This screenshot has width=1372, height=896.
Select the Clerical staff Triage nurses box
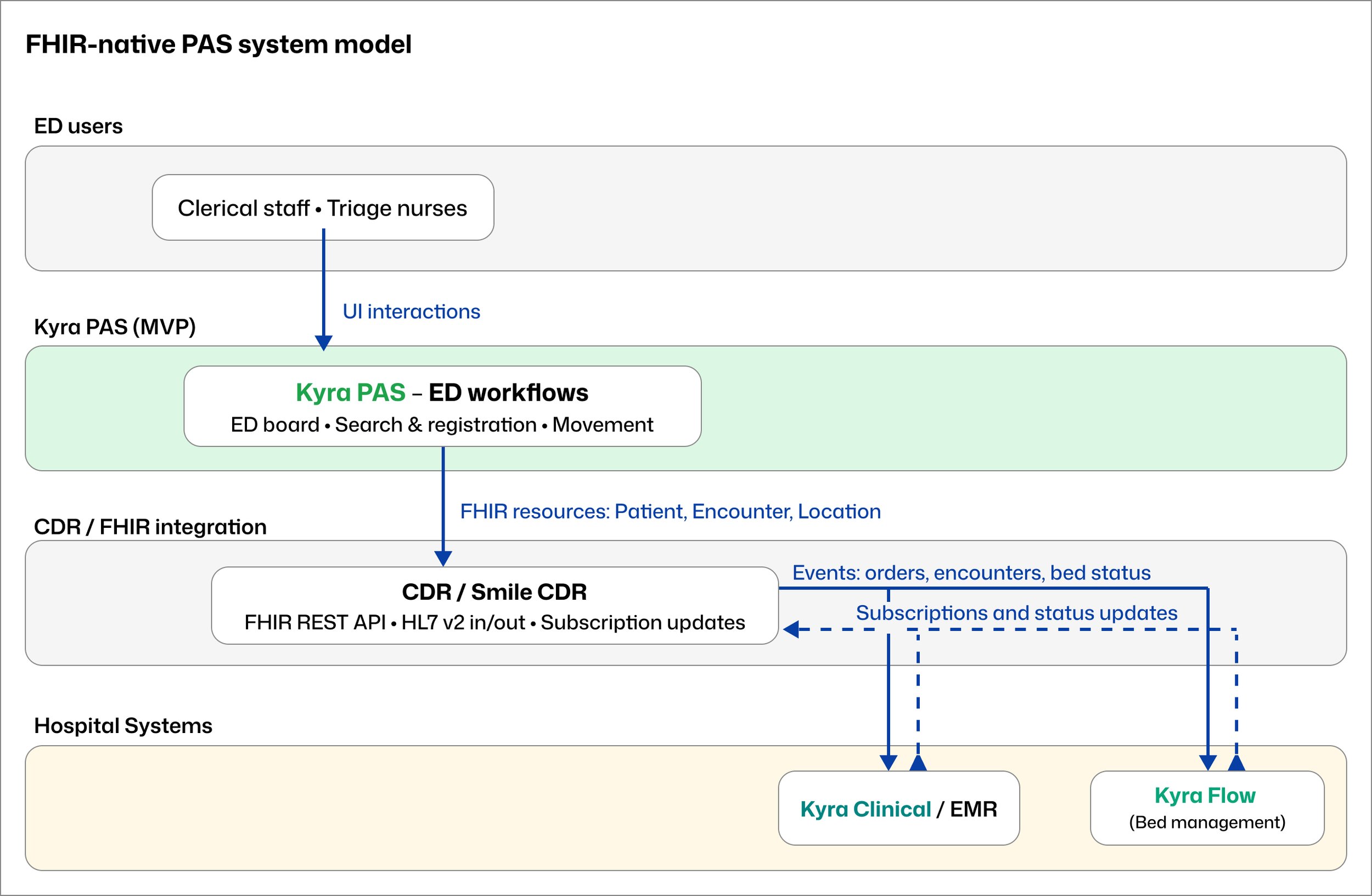(x=323, y=207)
